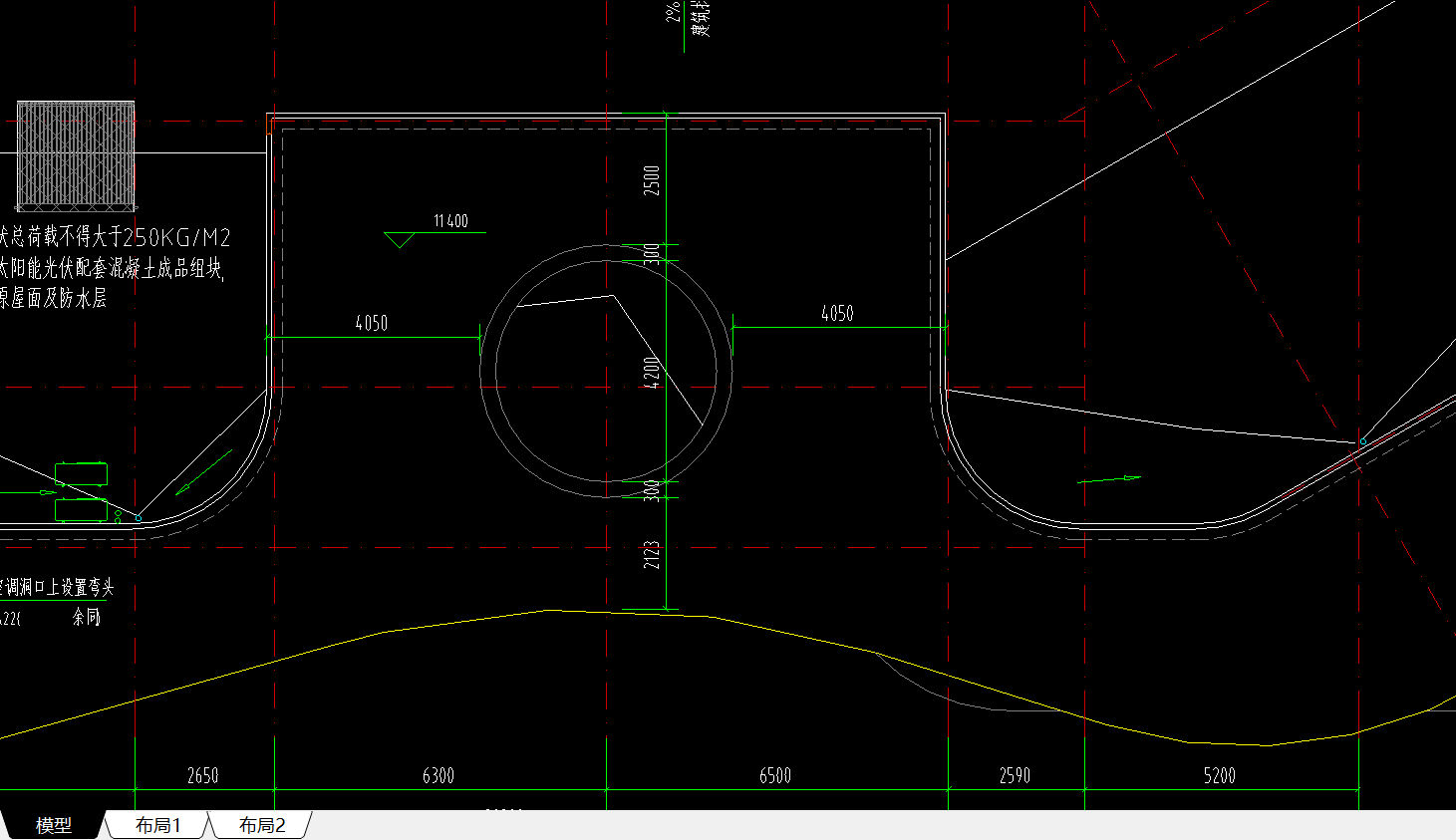Select the 太阳能光伏配套混凝土成品组块 note line

click(x=112, y=268)
